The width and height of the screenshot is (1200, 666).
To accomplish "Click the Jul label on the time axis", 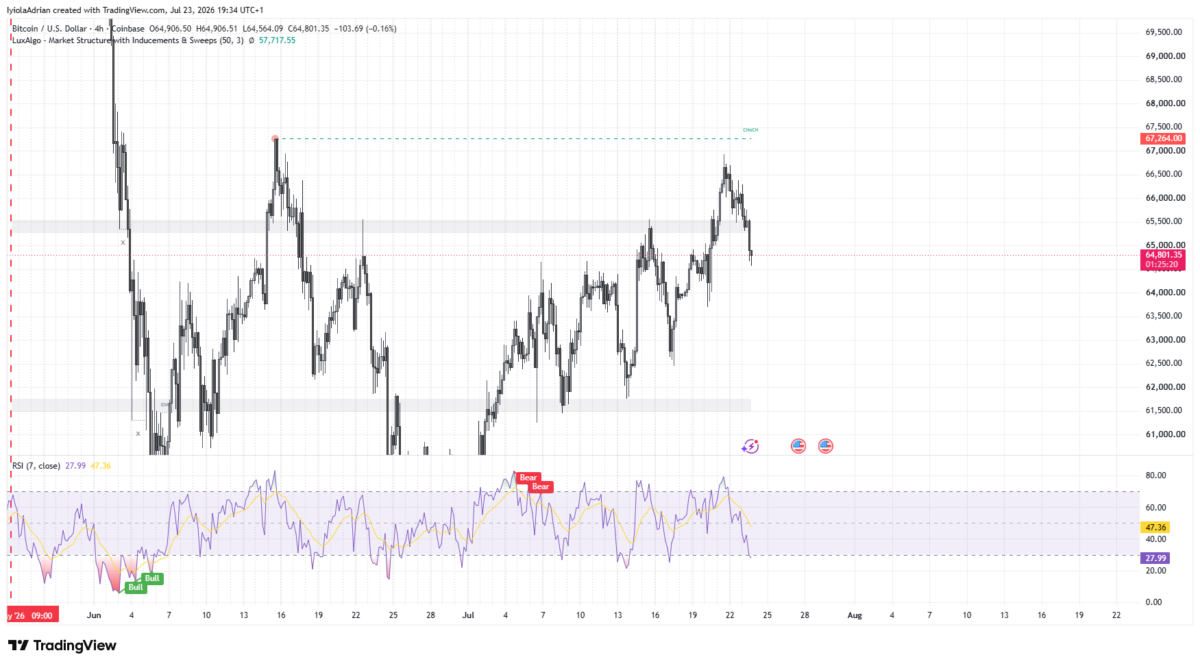I will [469, 616].
